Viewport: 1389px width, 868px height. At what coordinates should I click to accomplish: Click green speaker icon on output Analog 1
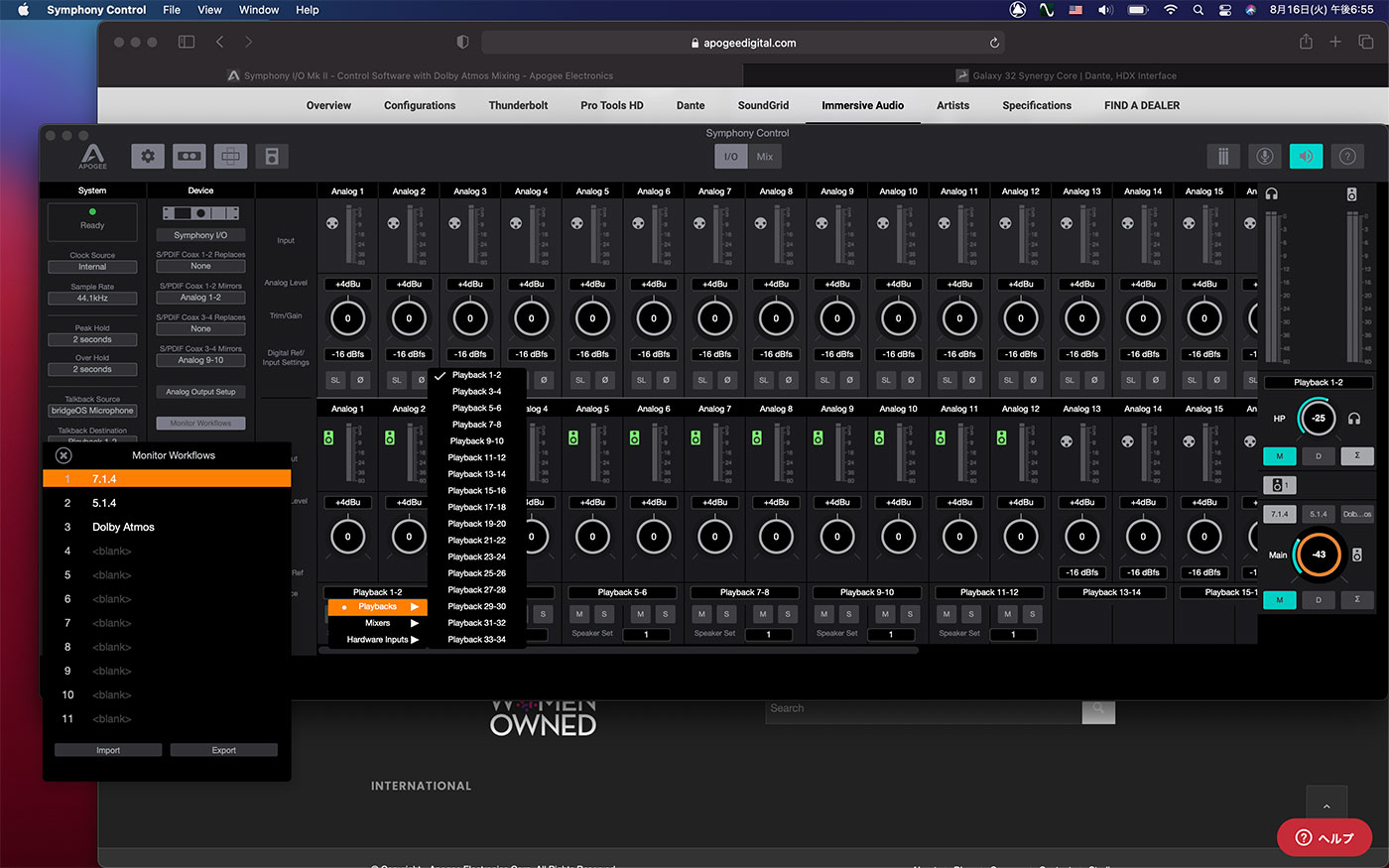[x=328, y=437]
